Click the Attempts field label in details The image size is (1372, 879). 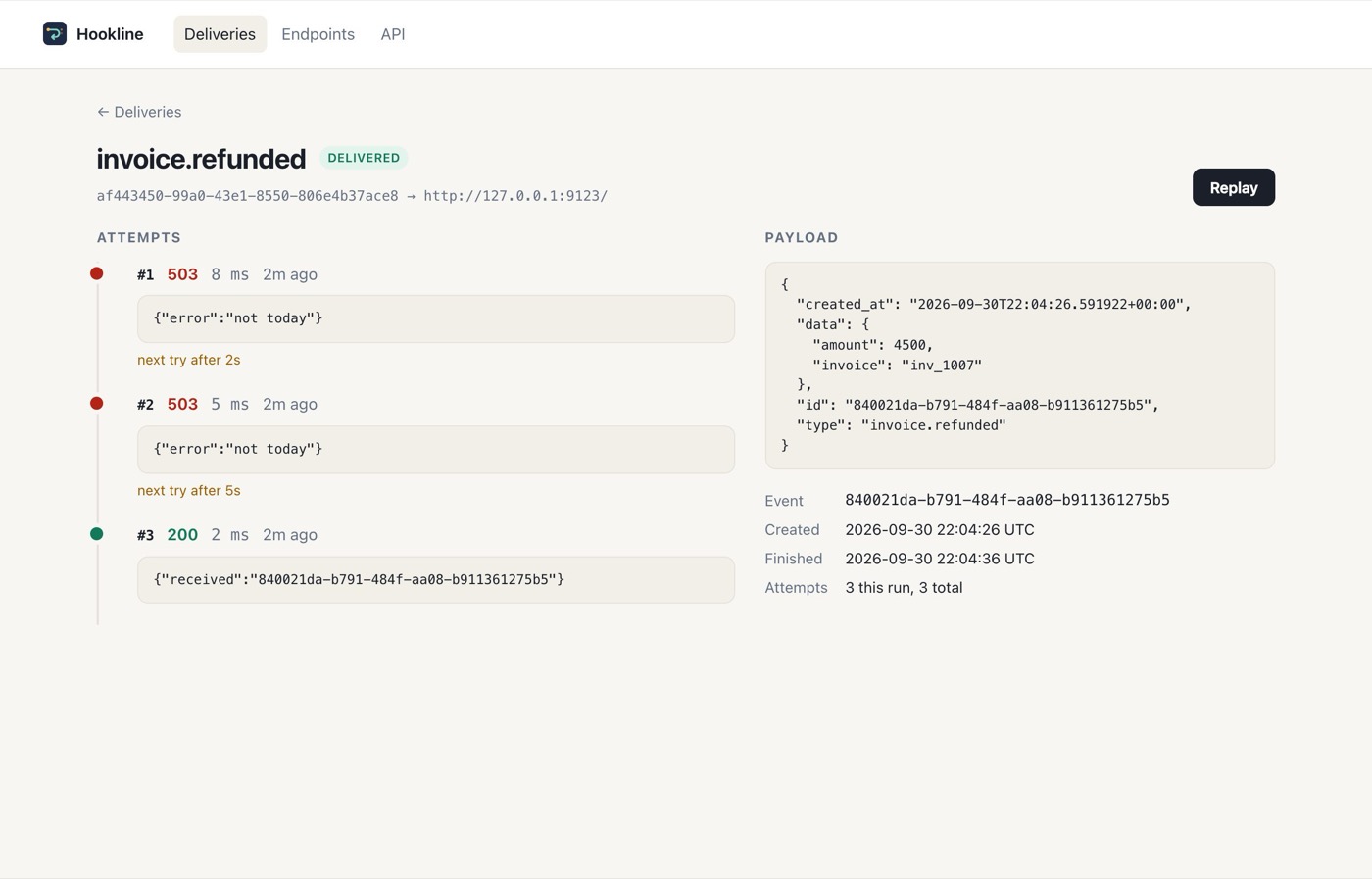point(796,588)
